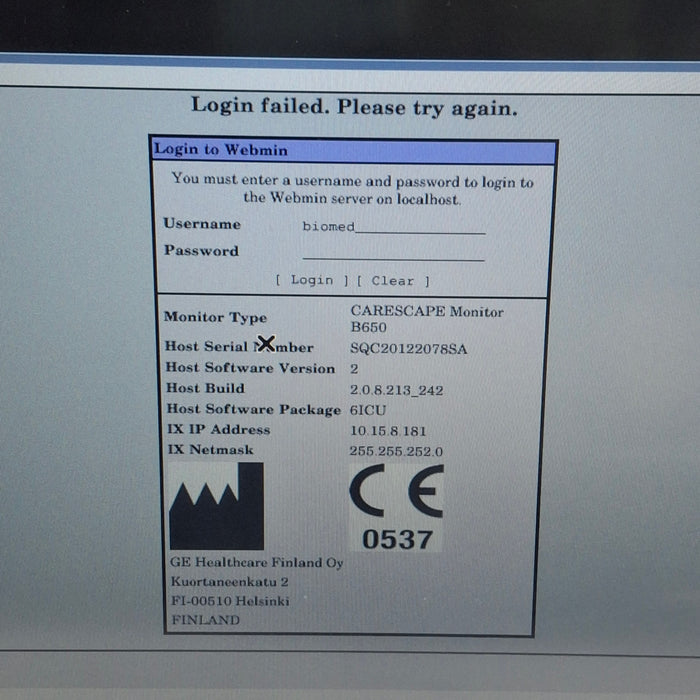The width and height of the screenshot is (700, 700).
Task: Click the host build value 2.0.8.213_242
Action: coord(394,389)
